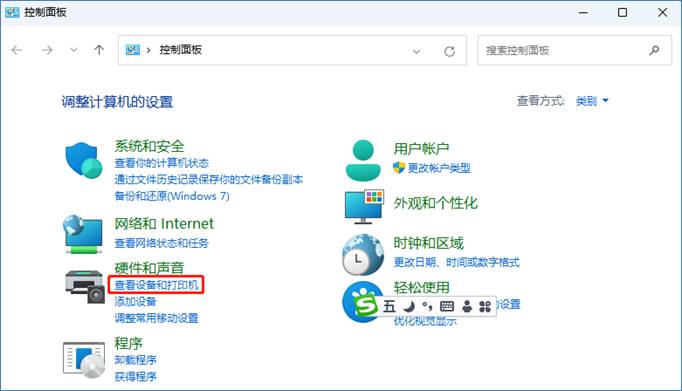
Task: Click the person icon on IME bar
Action: pos(467,307)
